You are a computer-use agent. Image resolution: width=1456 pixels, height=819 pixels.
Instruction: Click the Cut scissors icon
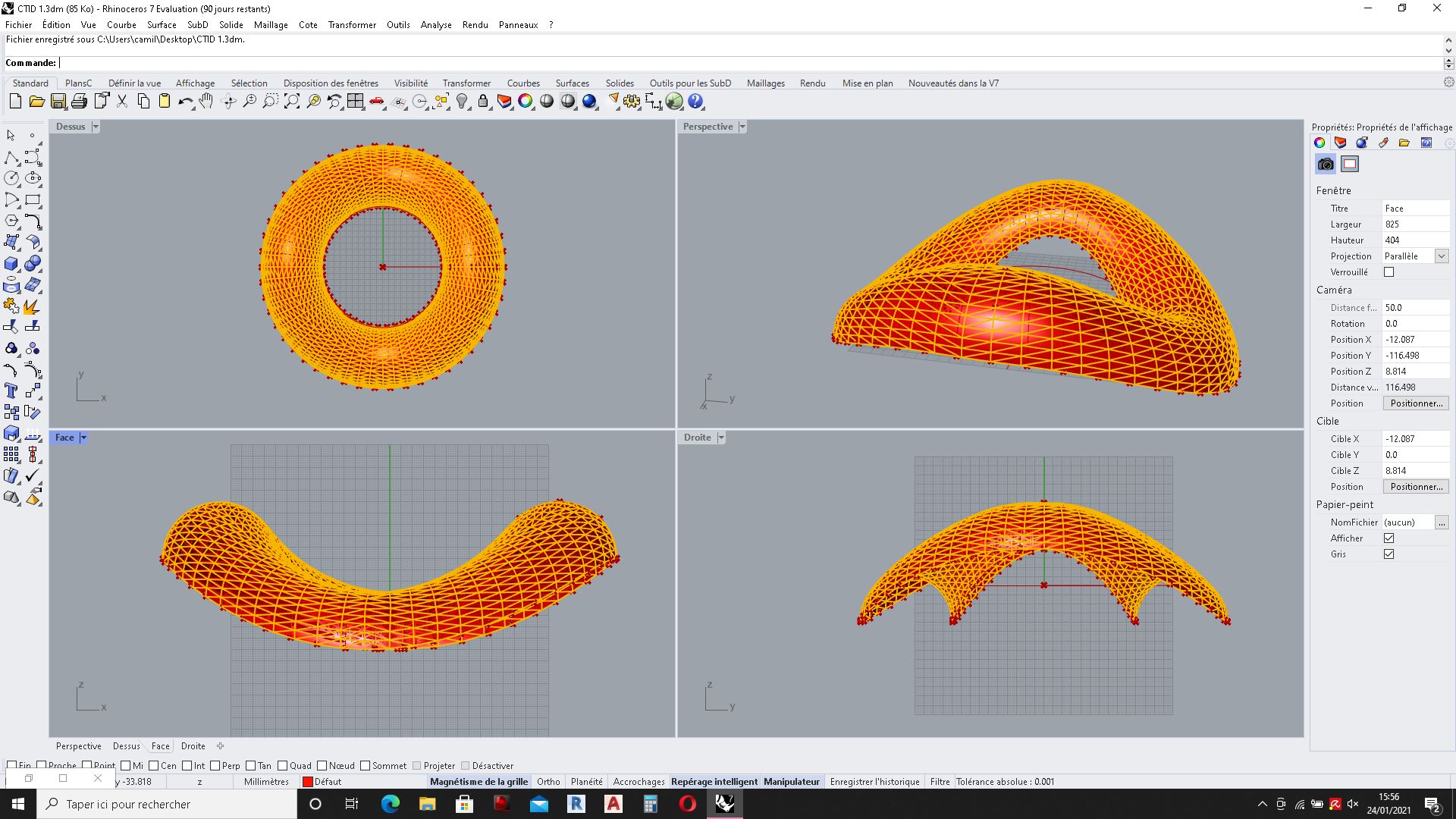(x=121, y=101)
